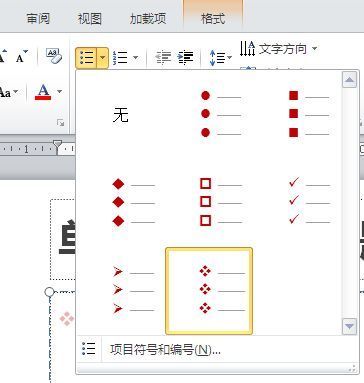Click the ruler indent marker

(x=58, y=147)
